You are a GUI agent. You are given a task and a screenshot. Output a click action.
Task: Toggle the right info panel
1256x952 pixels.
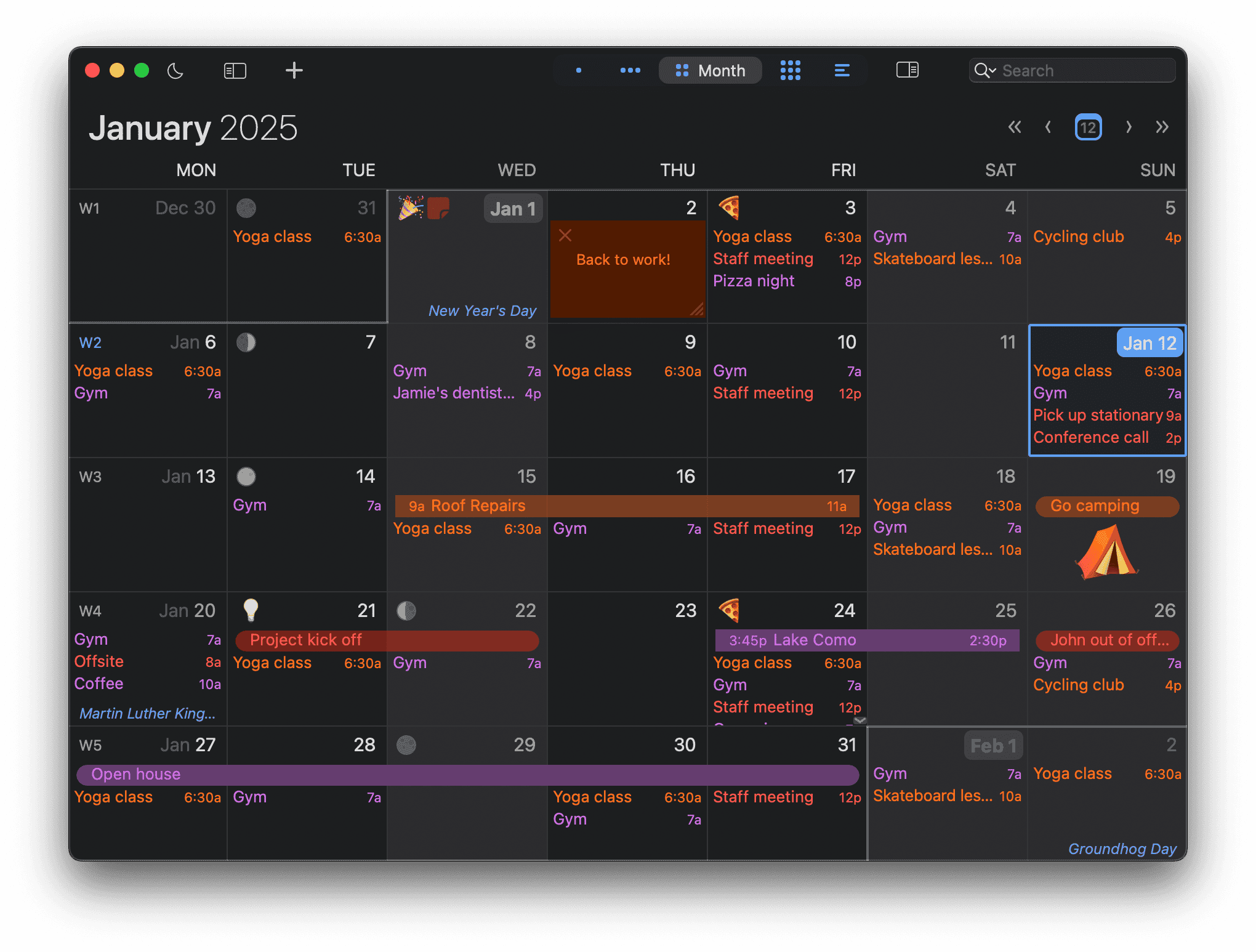906,70
